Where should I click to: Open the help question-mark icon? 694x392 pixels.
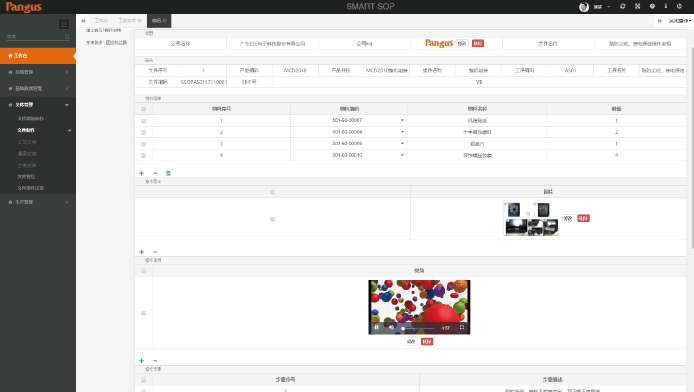click(652, 6)
